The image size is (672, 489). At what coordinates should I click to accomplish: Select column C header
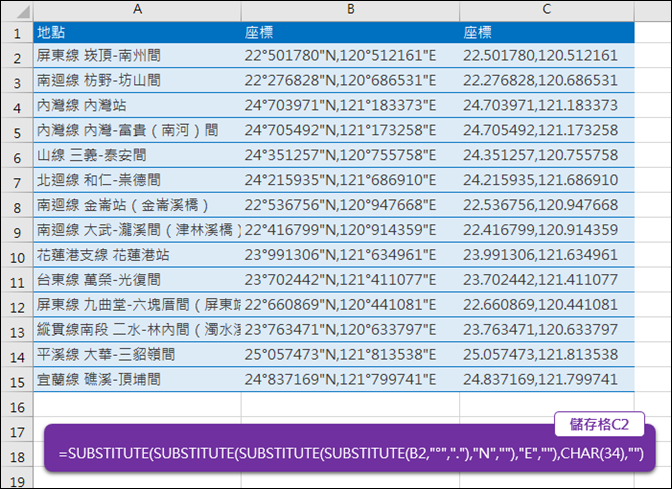click(547, 9)
